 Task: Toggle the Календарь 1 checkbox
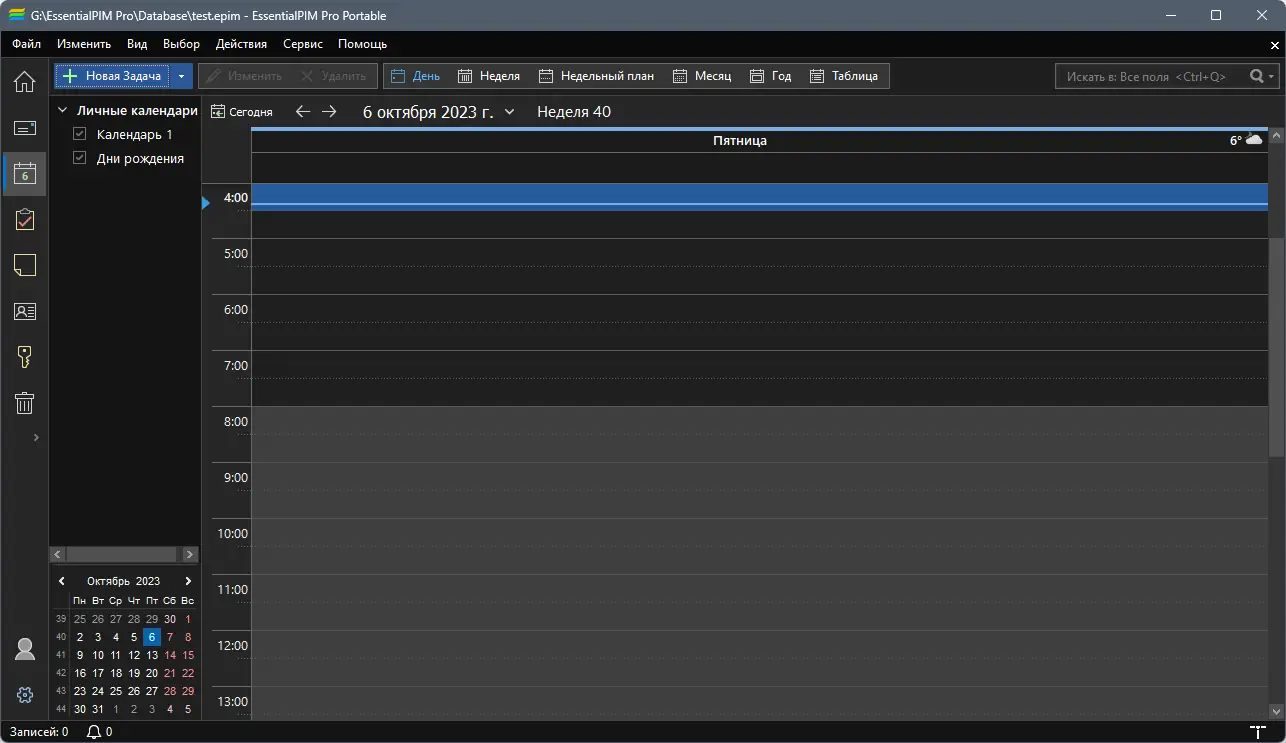pyautogui.click(x=80, y=134)
